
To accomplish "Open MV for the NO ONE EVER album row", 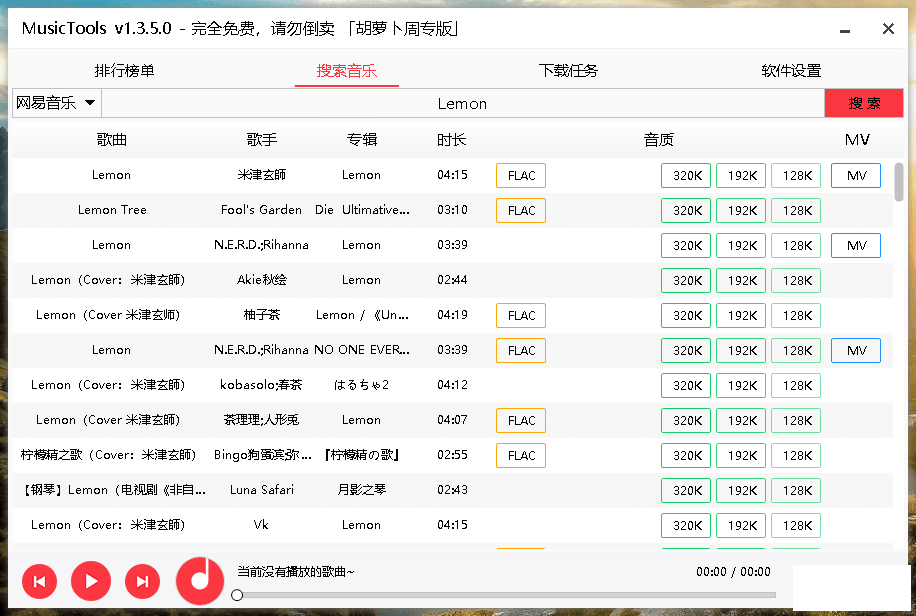I will point(856,351).
